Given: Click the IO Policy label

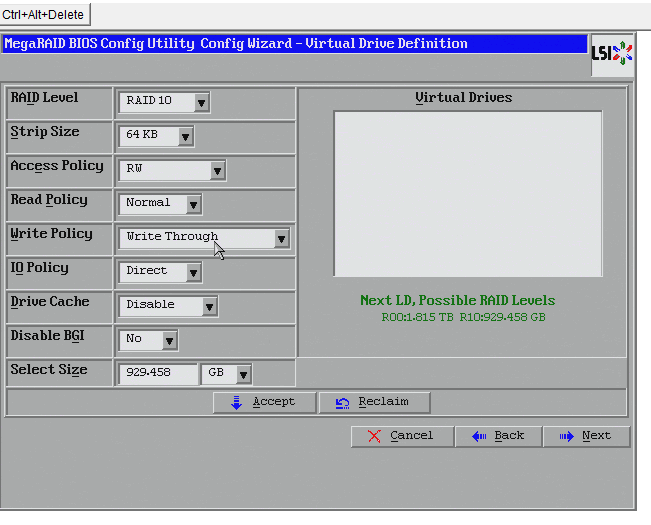Looking at the screenshot, I should pyautogui.click(x=39, y=268).
